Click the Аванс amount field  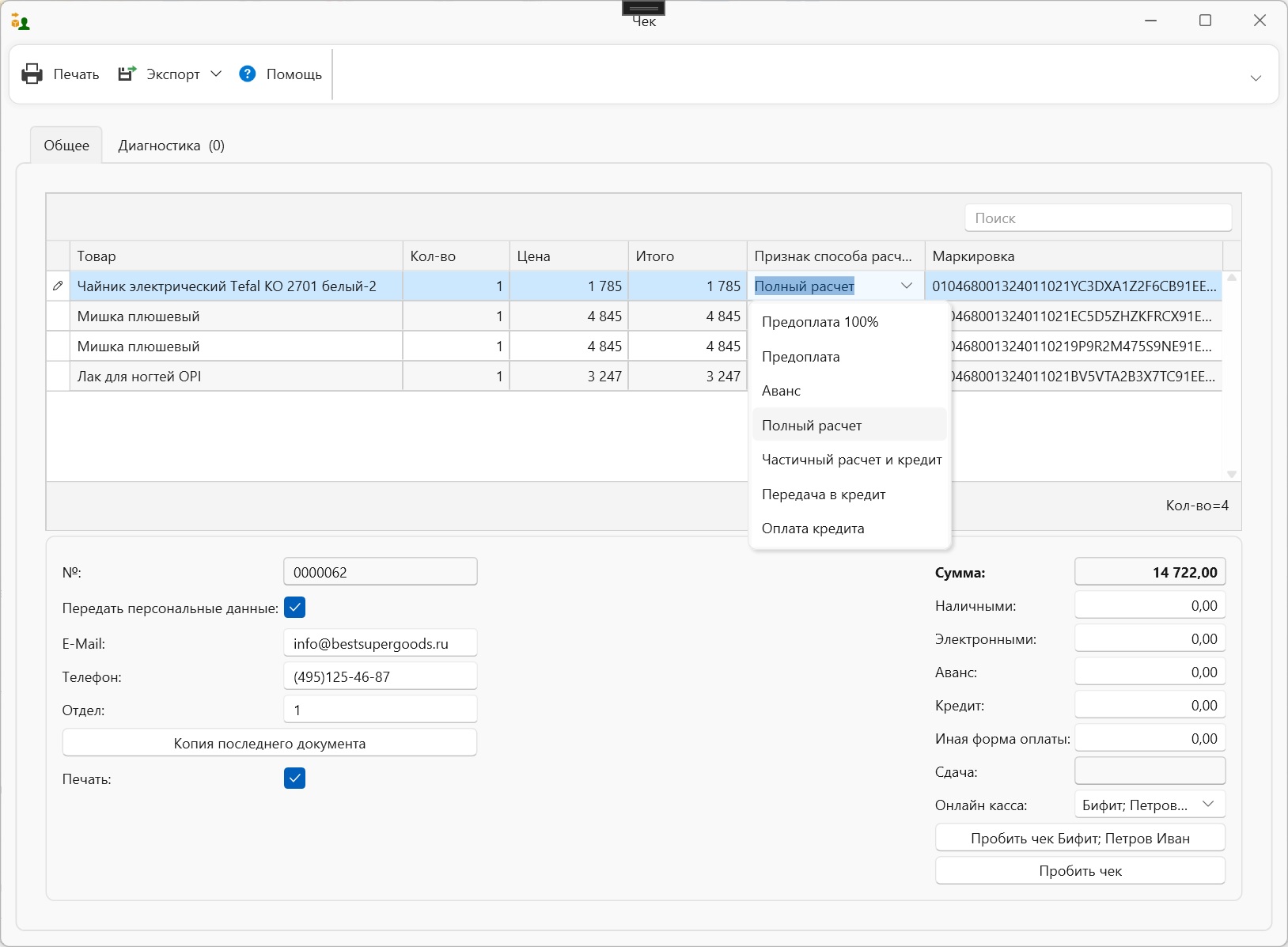point(1150,672)
